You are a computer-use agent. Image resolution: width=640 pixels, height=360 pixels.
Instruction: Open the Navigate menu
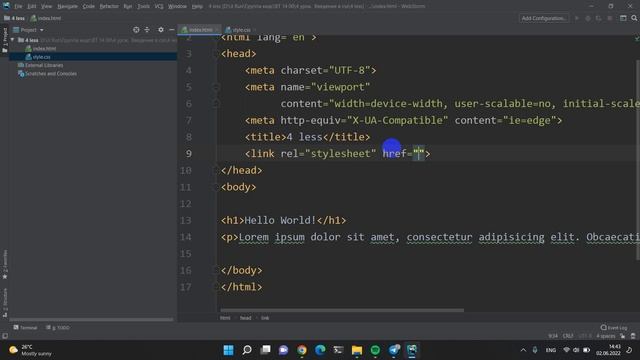point(67,6)
